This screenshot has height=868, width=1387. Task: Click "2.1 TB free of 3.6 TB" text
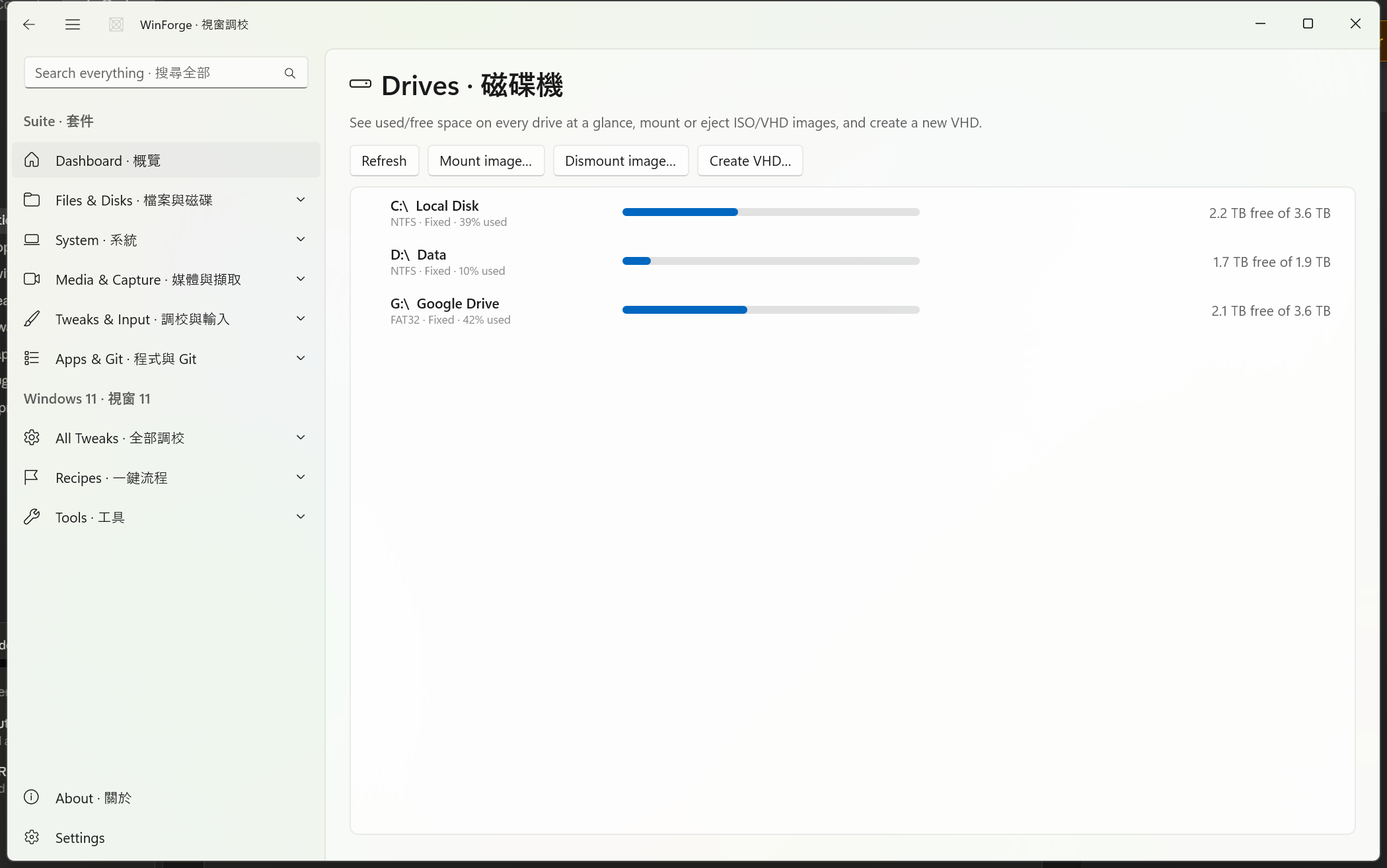pos(1271,310)
